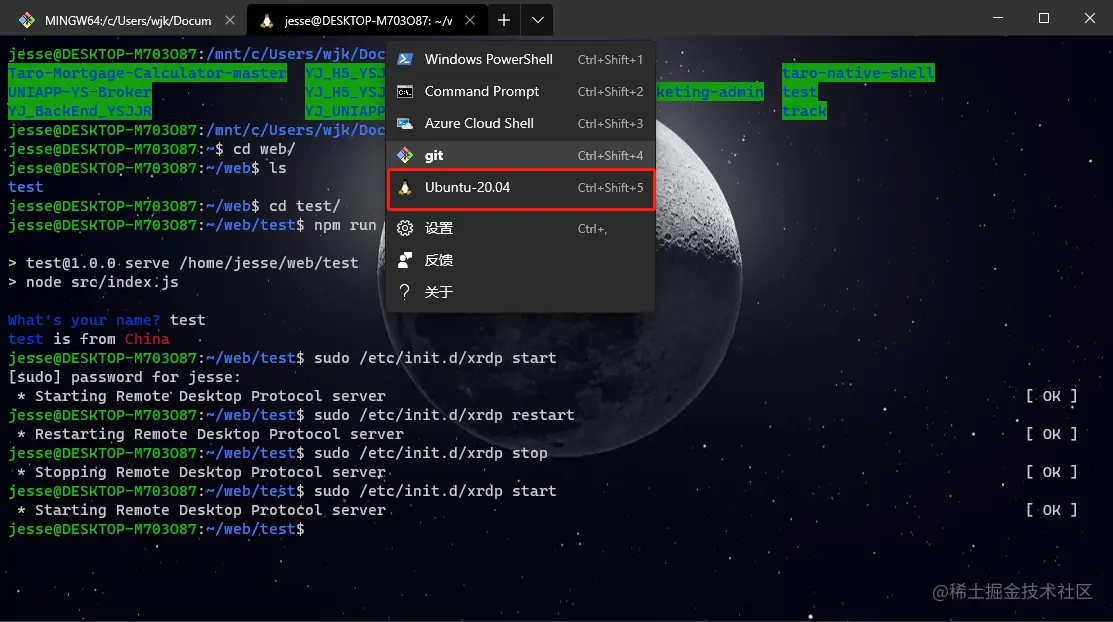Click '[sudo] password for jesse:' line
This screenshot has width=1113, height=622.
124,377
